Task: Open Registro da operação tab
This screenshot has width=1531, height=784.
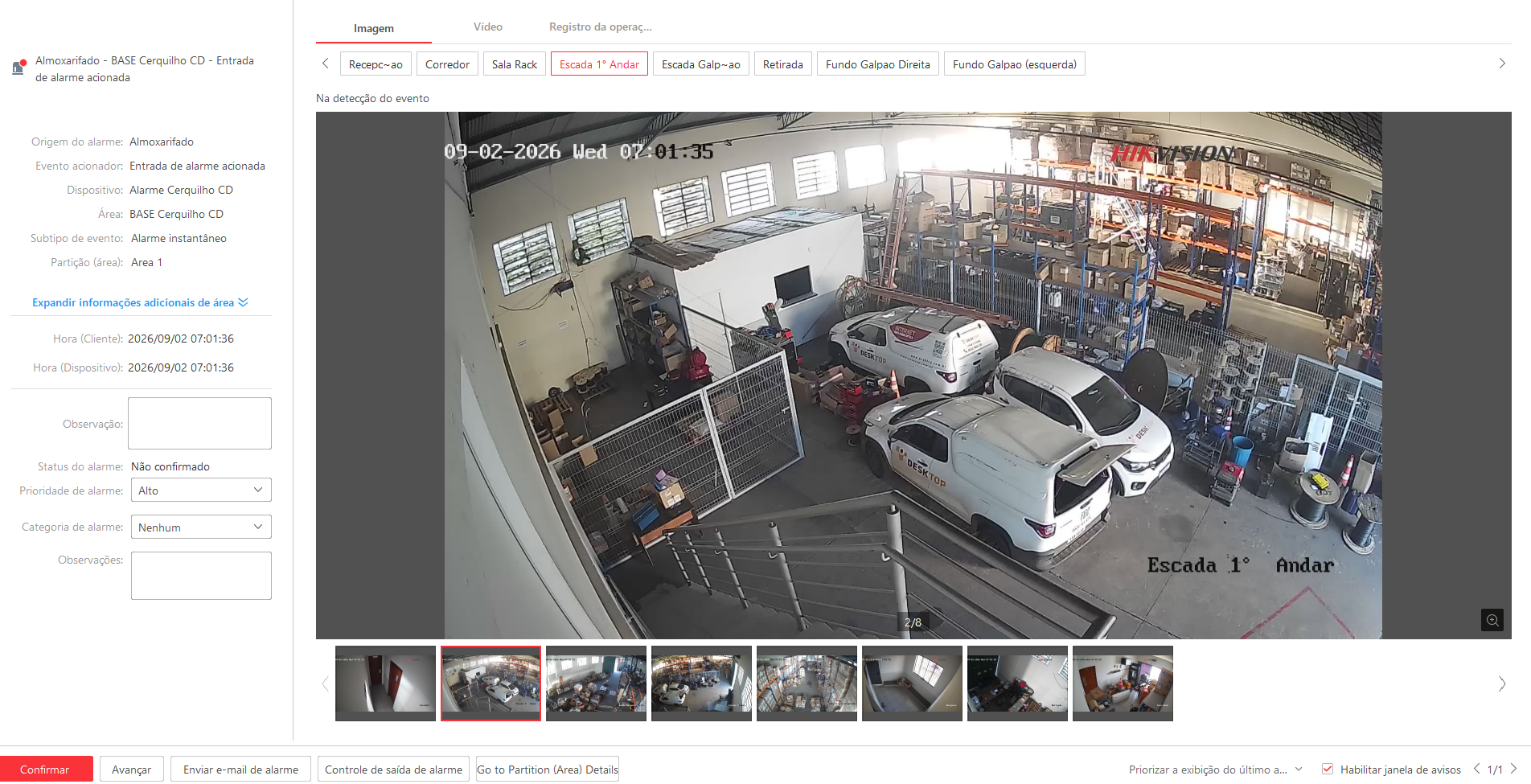Action: coord(601,27)
